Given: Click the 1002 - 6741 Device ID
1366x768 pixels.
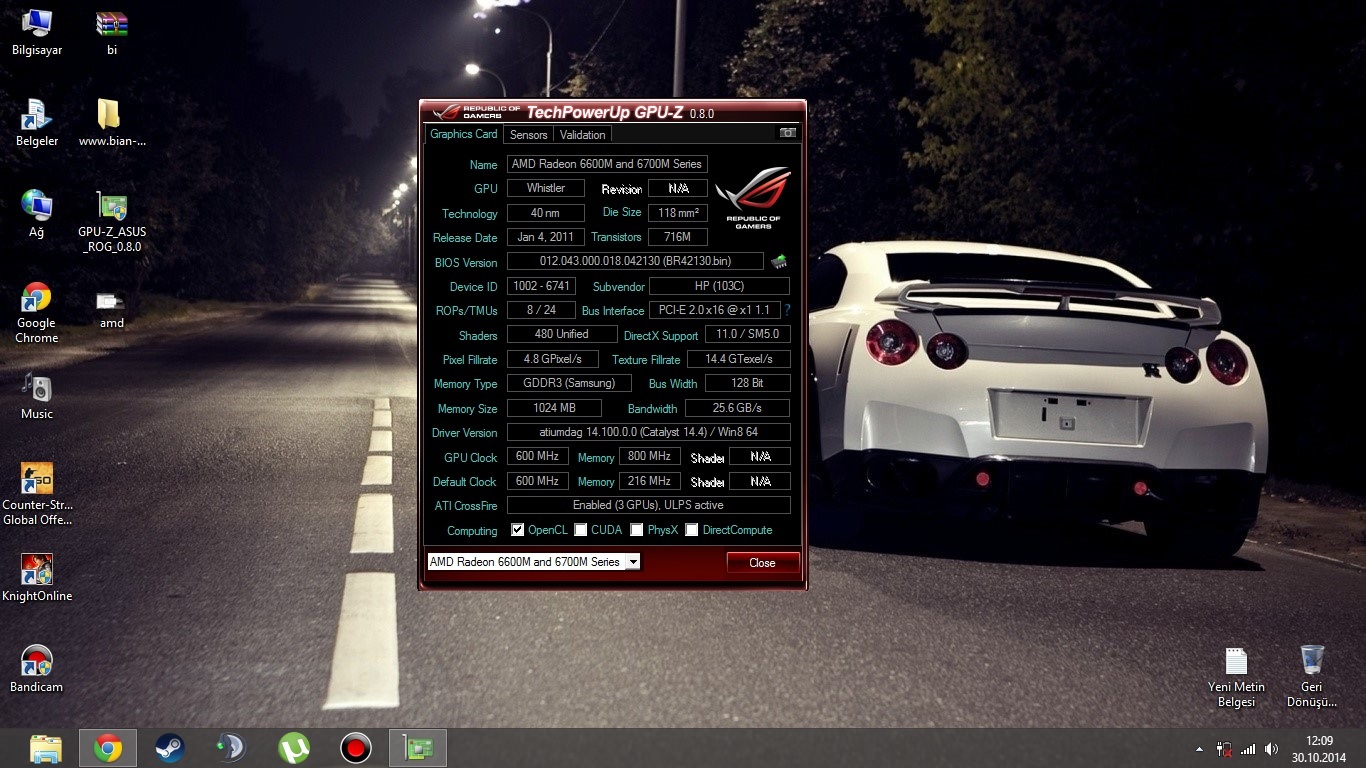Looking at the screenshot, I should tap(541, 286).
